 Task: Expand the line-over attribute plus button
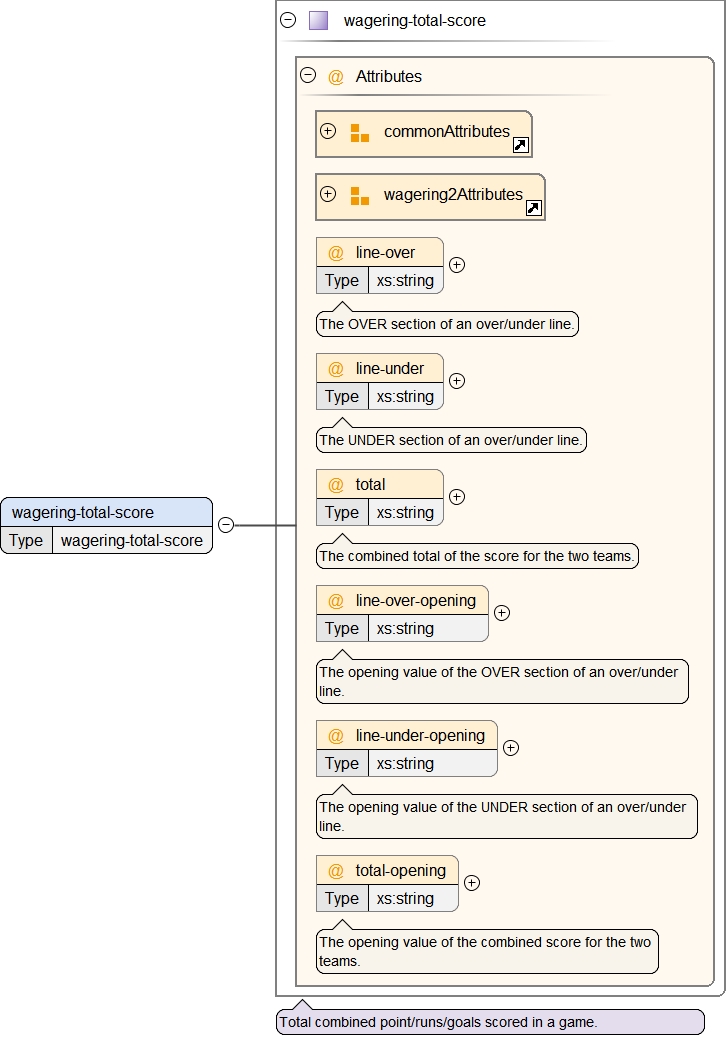pos(457,265)
